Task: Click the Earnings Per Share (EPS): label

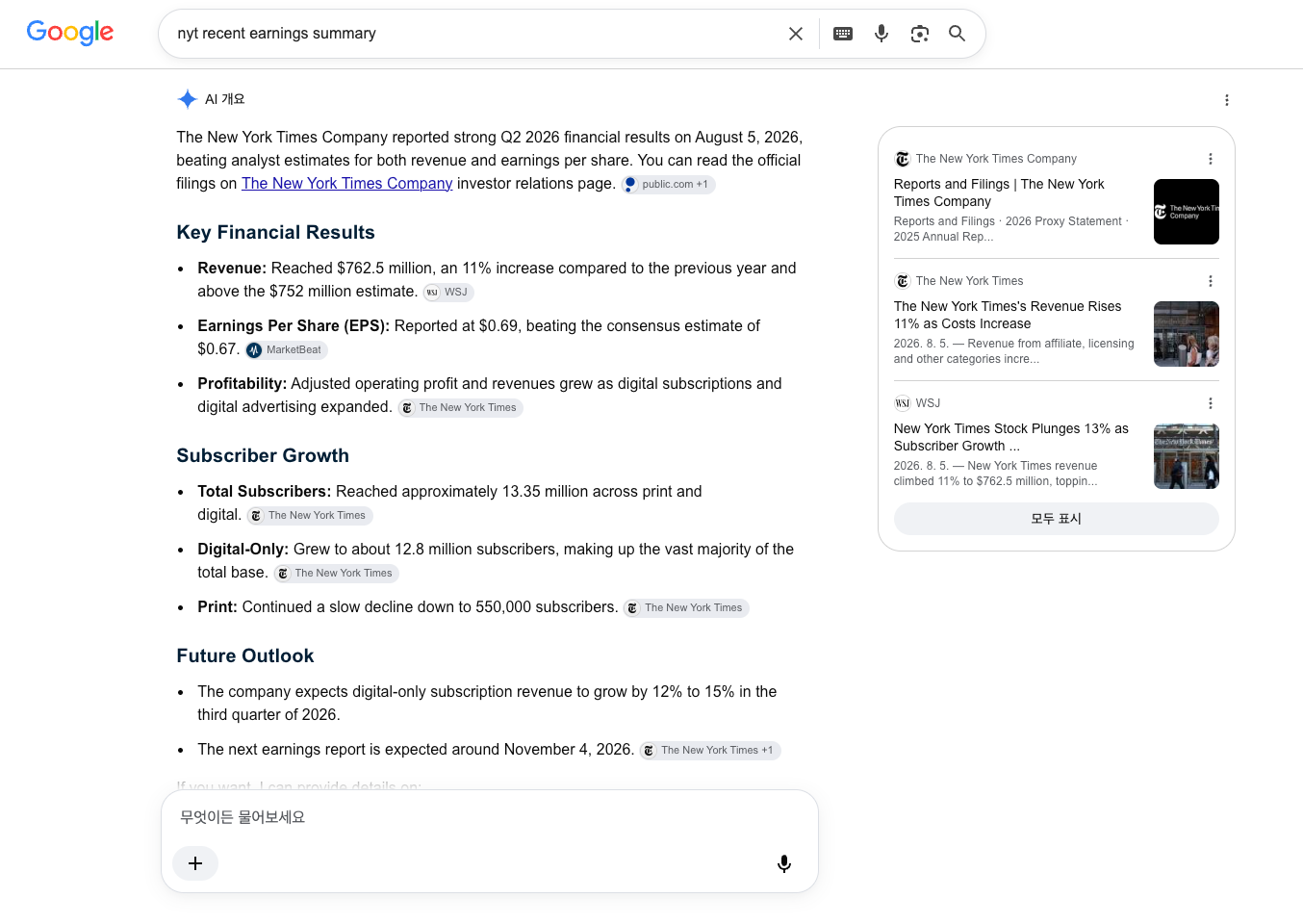Action: click(x=294, y=326)
